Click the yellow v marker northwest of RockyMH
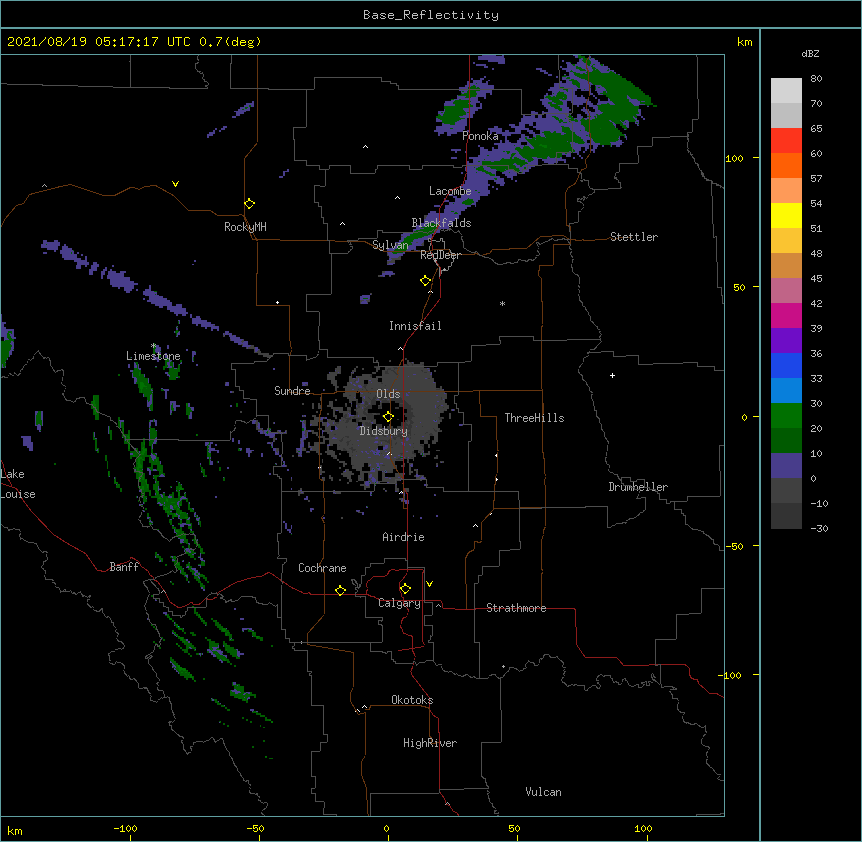The height and width of the screenshot is (842, 862). click(x=175, y=184)
